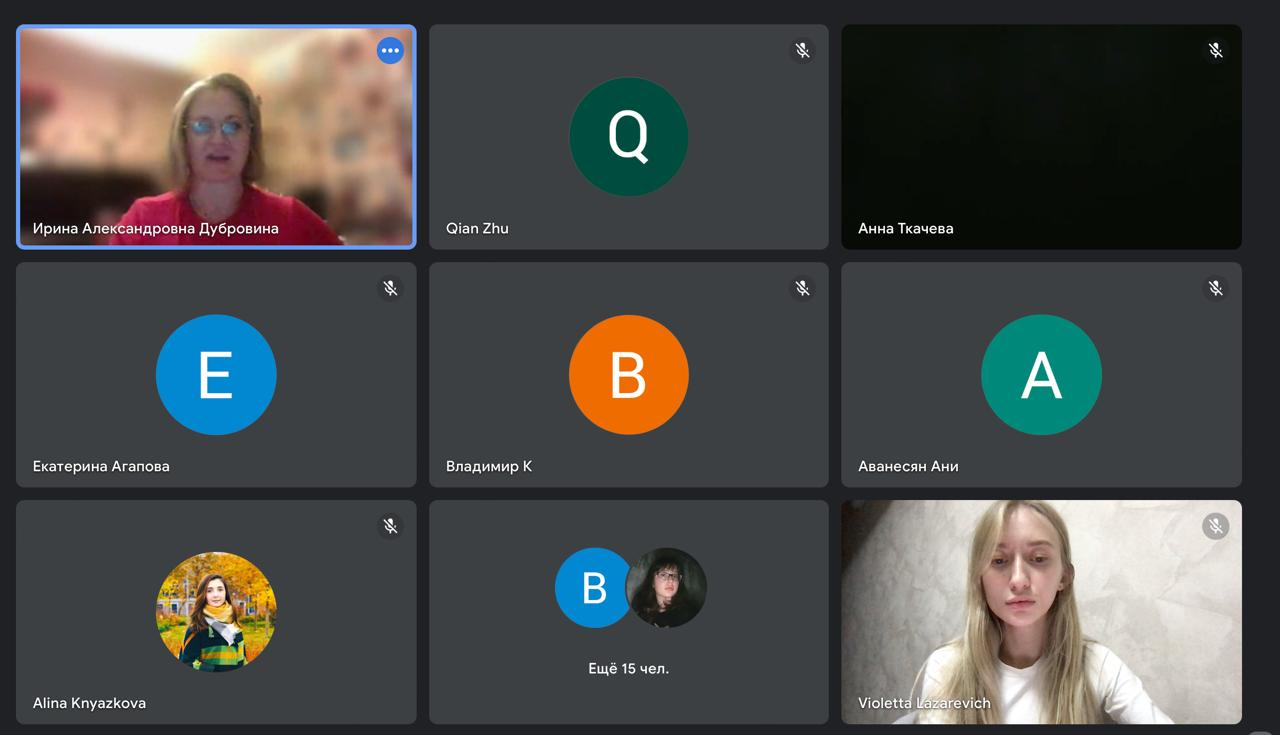
Task: Click muted mic icon on Владимир К tile
Action: [x=802, y=288]
